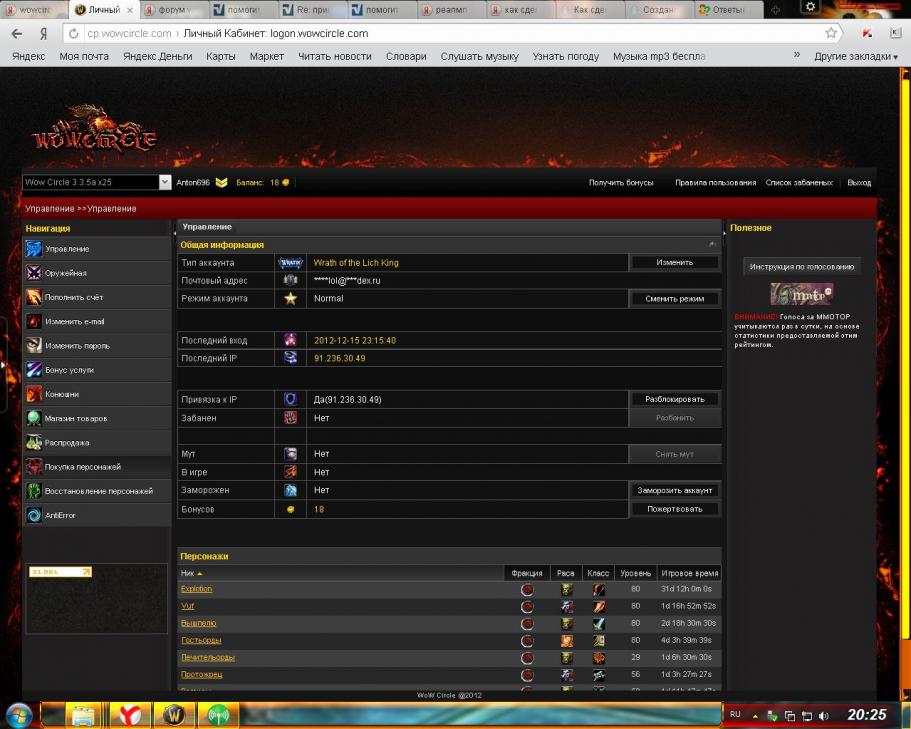Click the Пополнить счёт sidebar icon
The image size is (911, 729).
coord(34,297)
